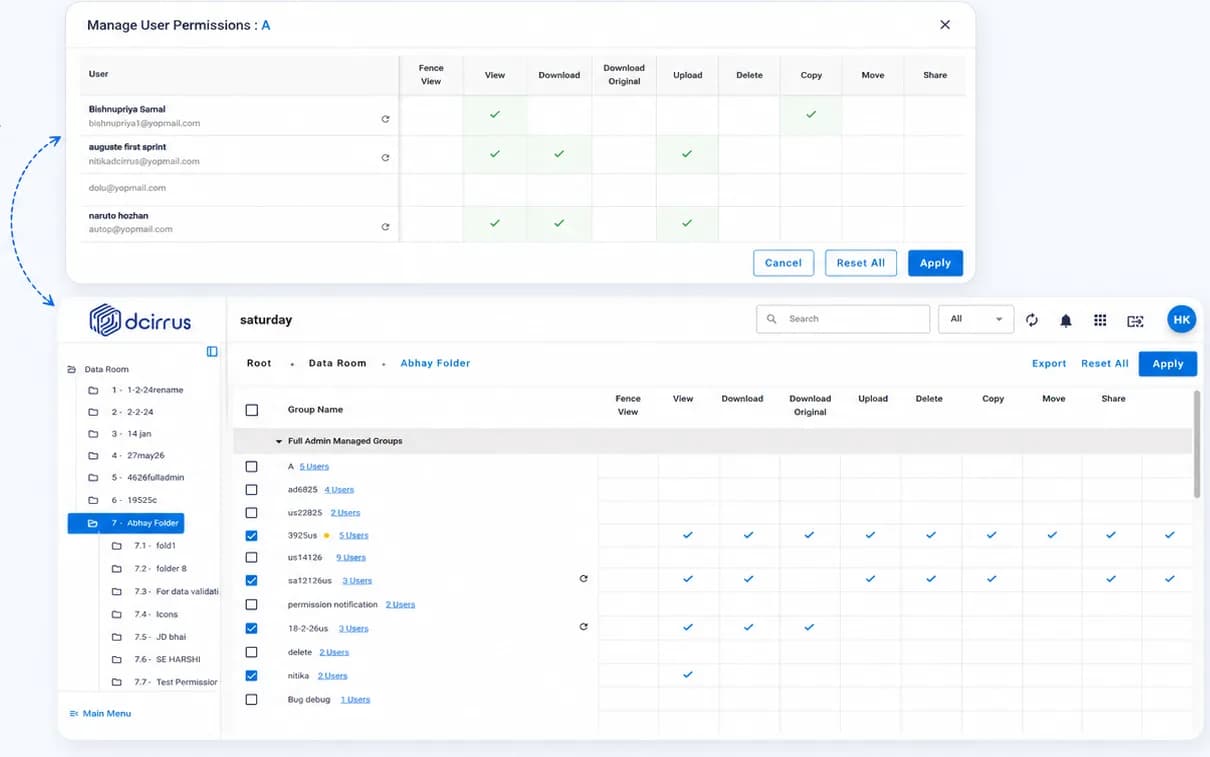The width and height of the screenshot is (1210, 757).
Task: Collapse the sidebar with the panel icon
Action: click(212, 351)
